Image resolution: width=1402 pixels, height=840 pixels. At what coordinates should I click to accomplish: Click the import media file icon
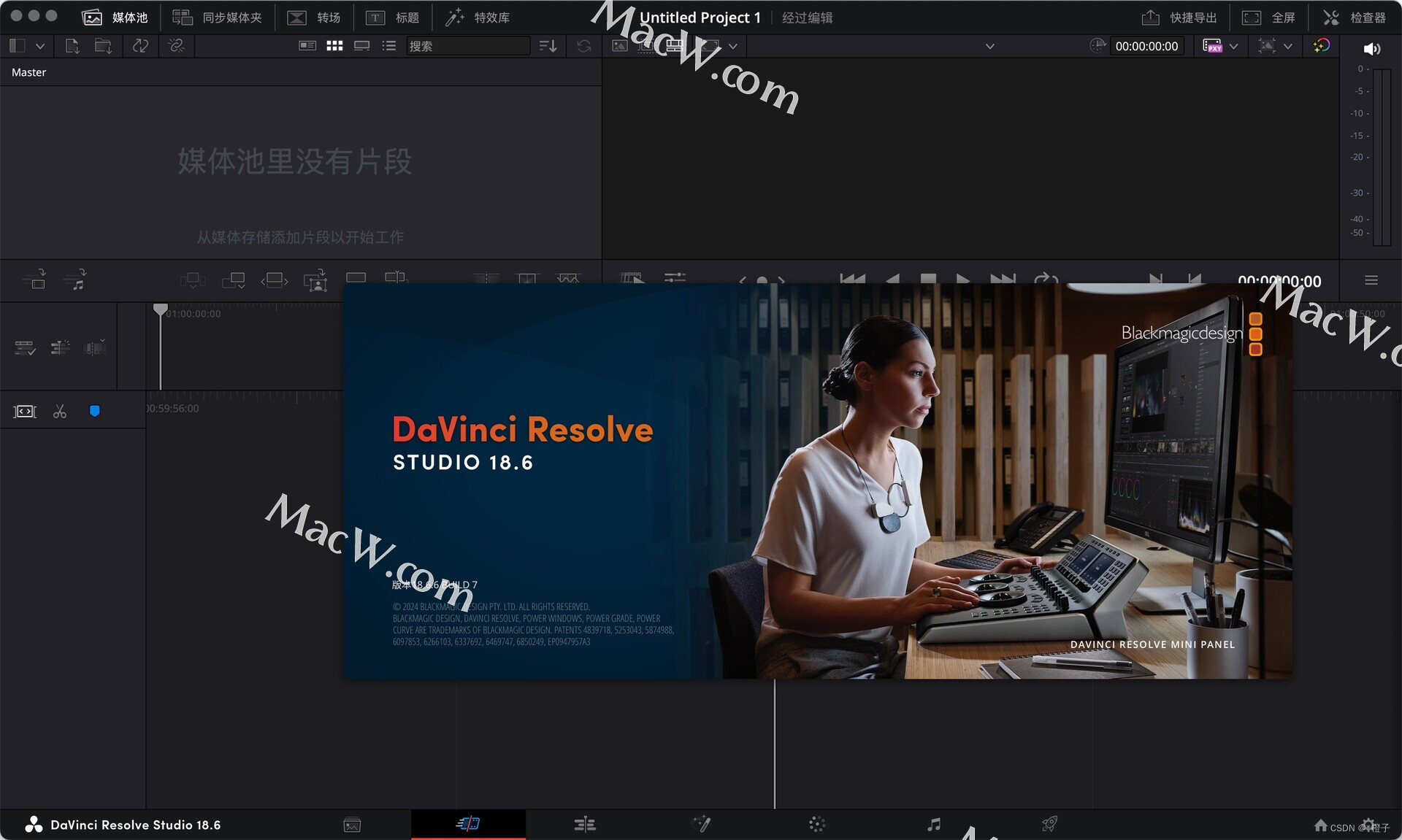72,46
